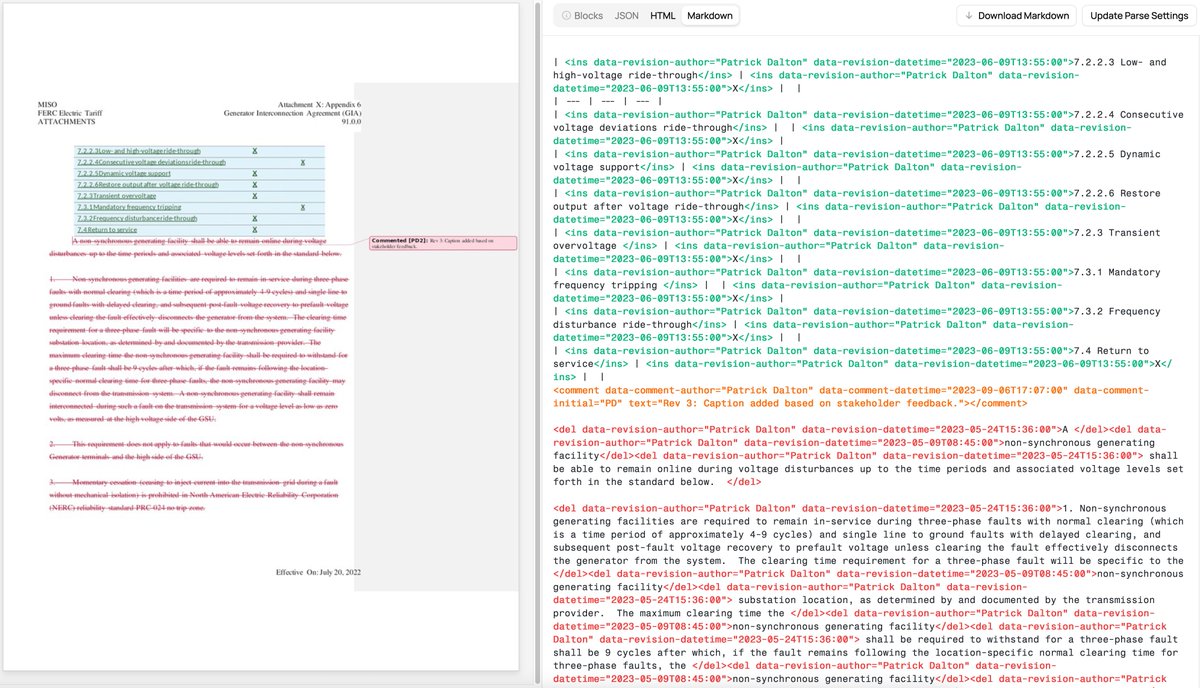This screenshot has width=1200, height=688.
Task: Click table row '7.2.2.4 Consecutive voltage deviations ride-through' in document
Action: [201, 162]
